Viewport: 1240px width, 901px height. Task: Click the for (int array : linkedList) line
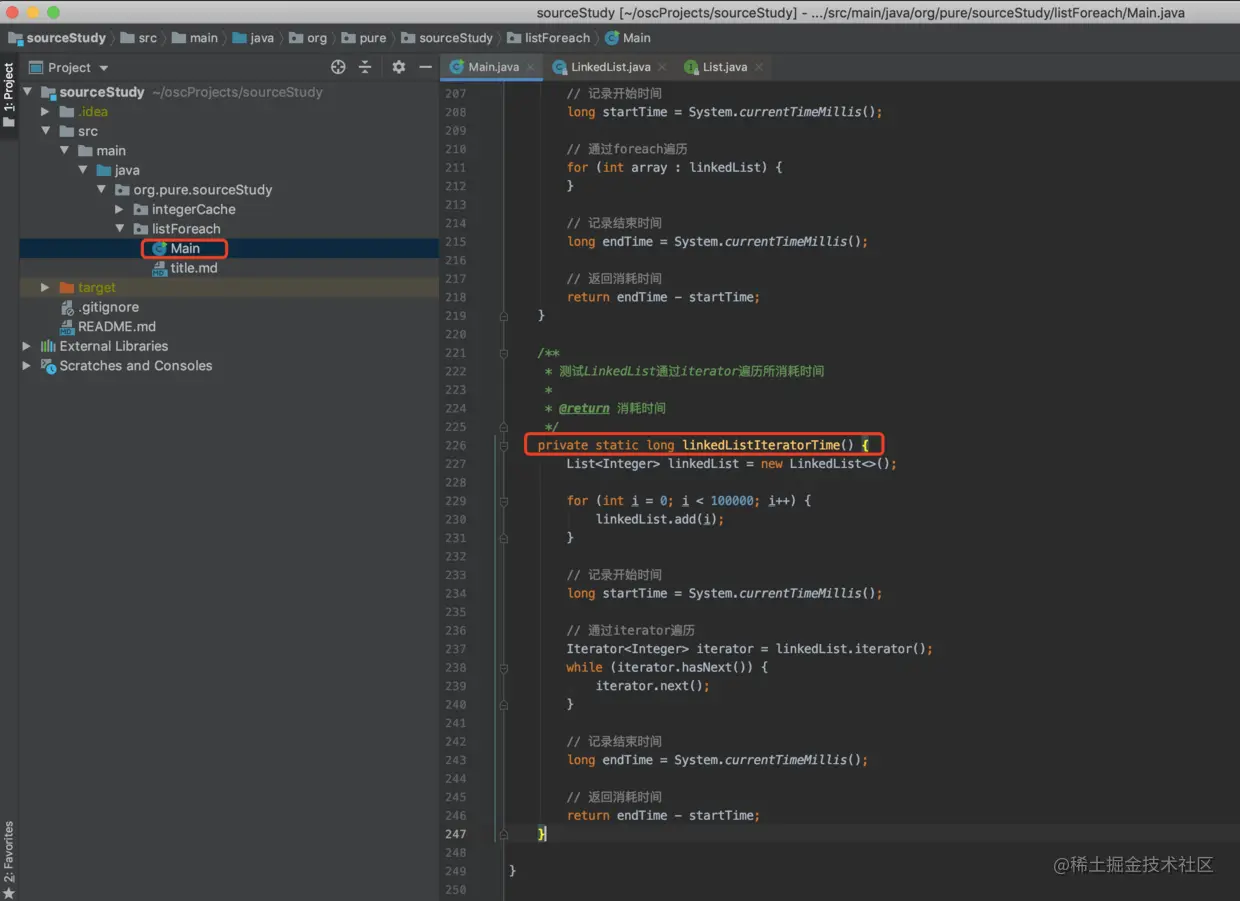(x=675, y=167)
